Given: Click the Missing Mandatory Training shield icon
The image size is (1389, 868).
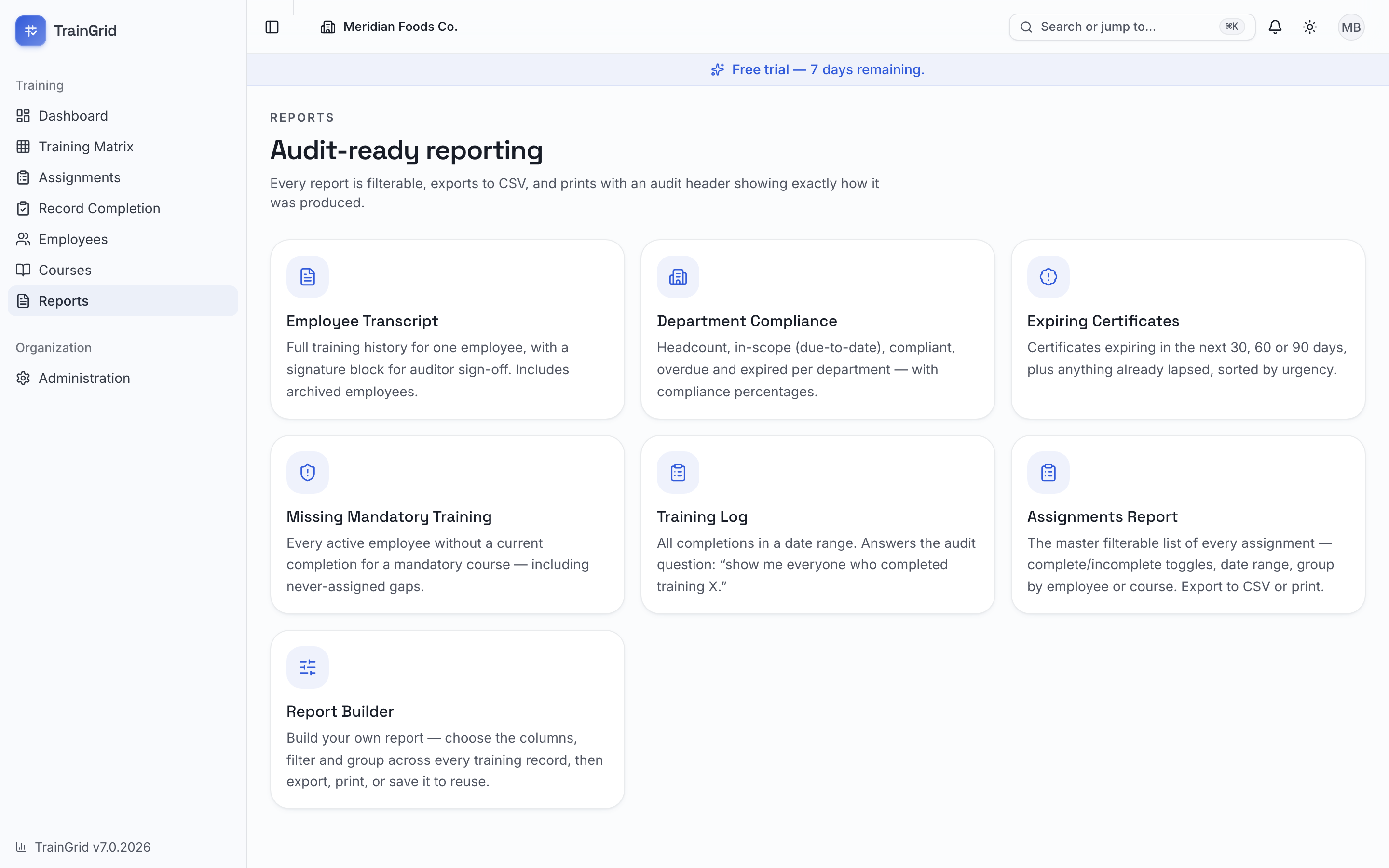Looking at the screenshot, I should [x=308, y=473].
